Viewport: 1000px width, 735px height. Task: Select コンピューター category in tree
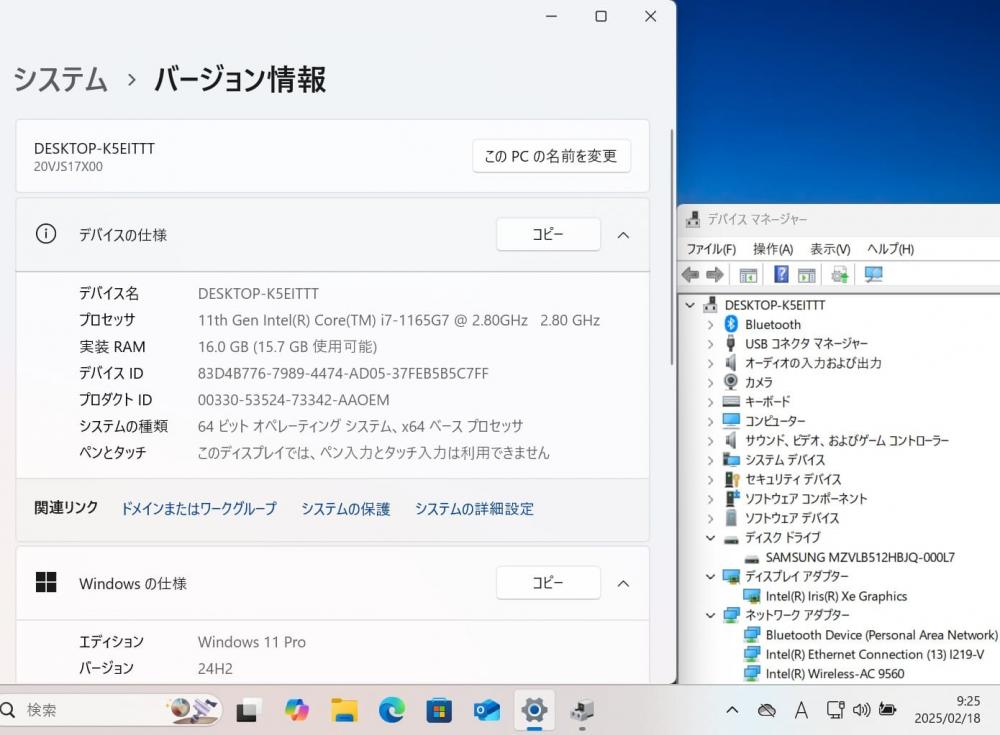pyautogui.click(x=775, y=422)
